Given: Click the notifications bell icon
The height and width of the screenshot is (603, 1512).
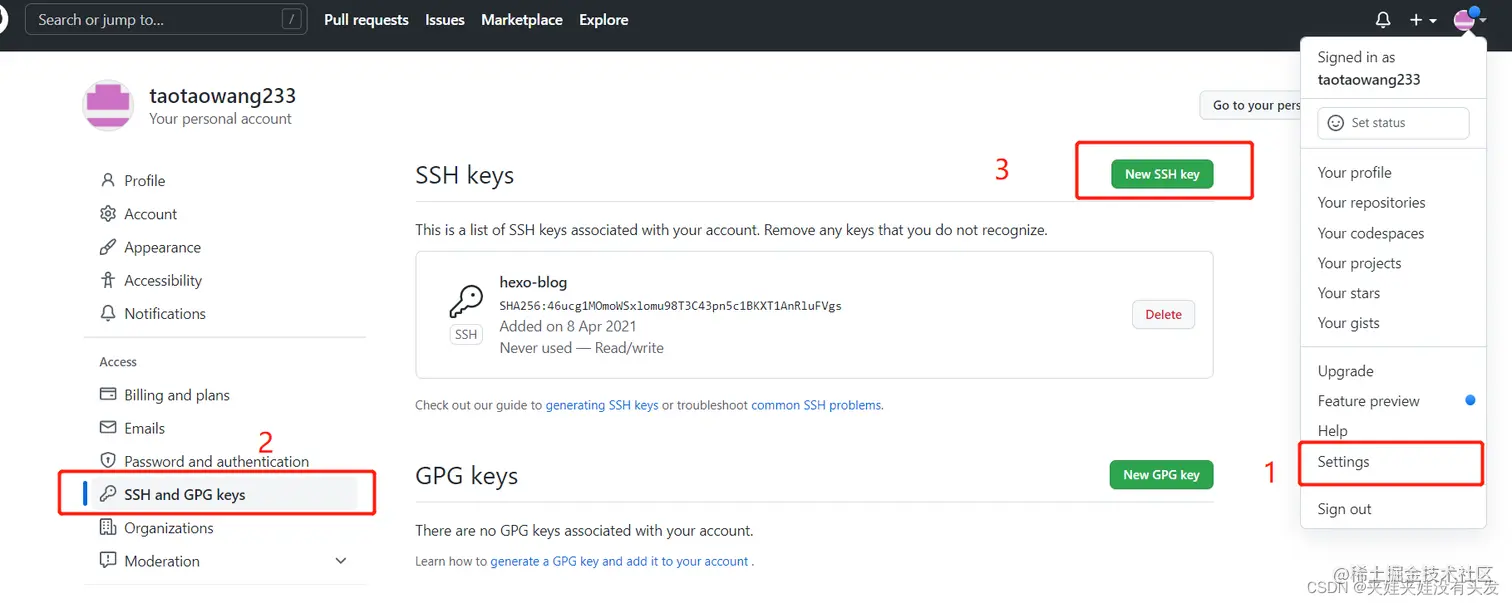Looking at the screenshot, I should [1383, 20].
